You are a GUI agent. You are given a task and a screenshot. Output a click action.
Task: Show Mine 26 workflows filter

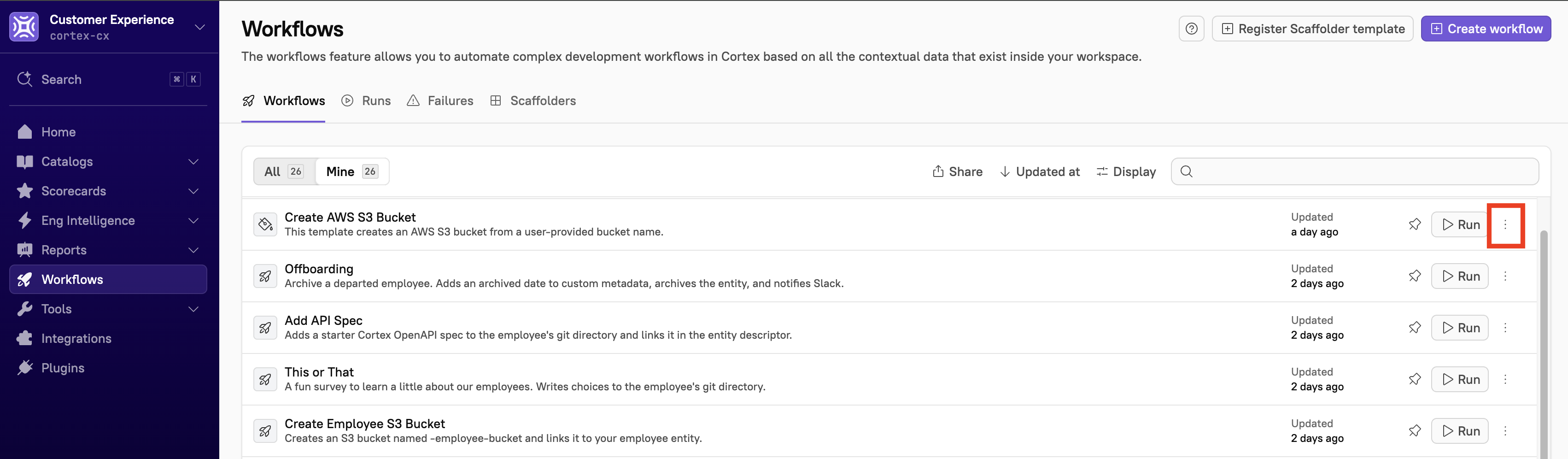click(352, 172)
